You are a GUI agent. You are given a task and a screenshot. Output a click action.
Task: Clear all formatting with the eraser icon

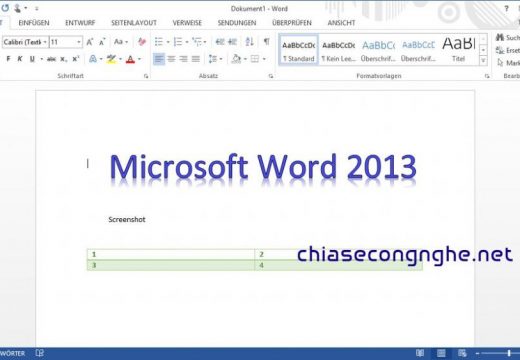click(x=142, y=42)
